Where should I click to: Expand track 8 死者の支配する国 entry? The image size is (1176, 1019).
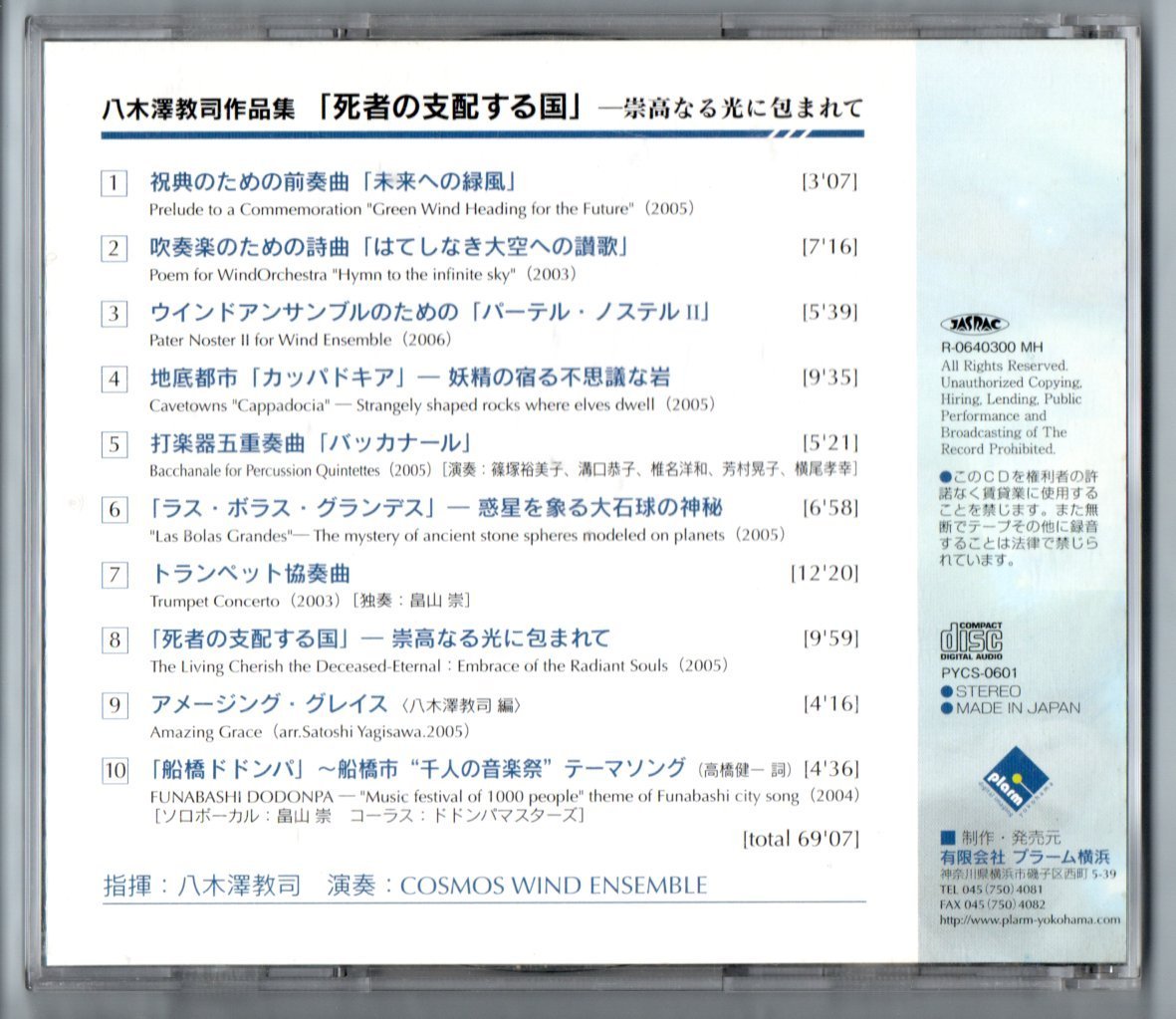pos(299,637)
